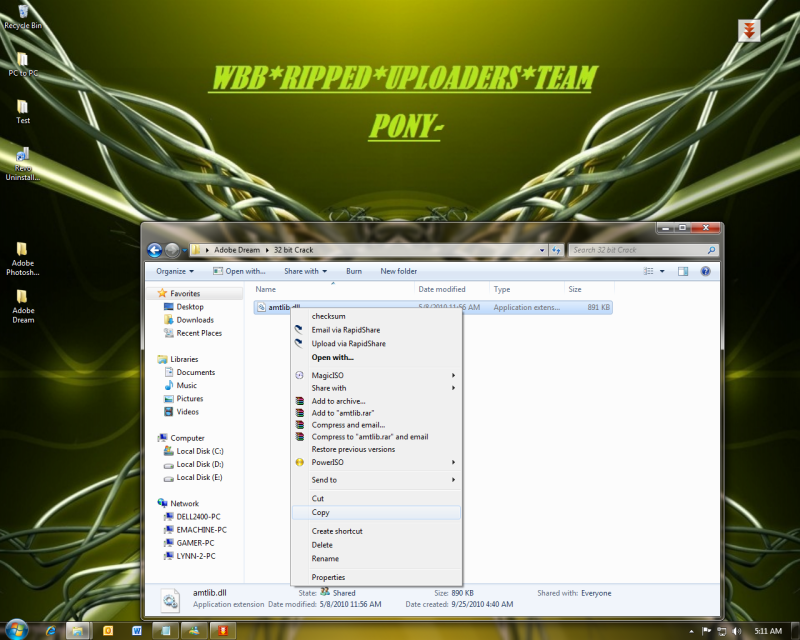Select Email via RapidShare
Viewport: 800px width, 640px height.
376,330
